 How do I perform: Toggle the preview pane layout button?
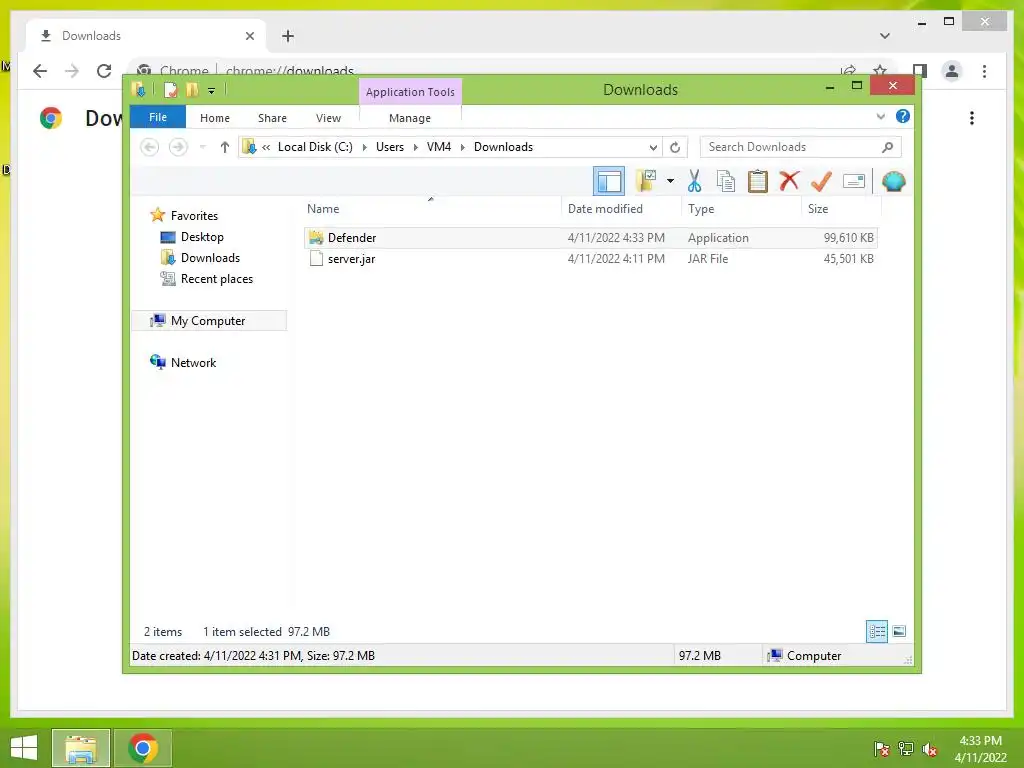pyautogui.click(x=609, y=181)
